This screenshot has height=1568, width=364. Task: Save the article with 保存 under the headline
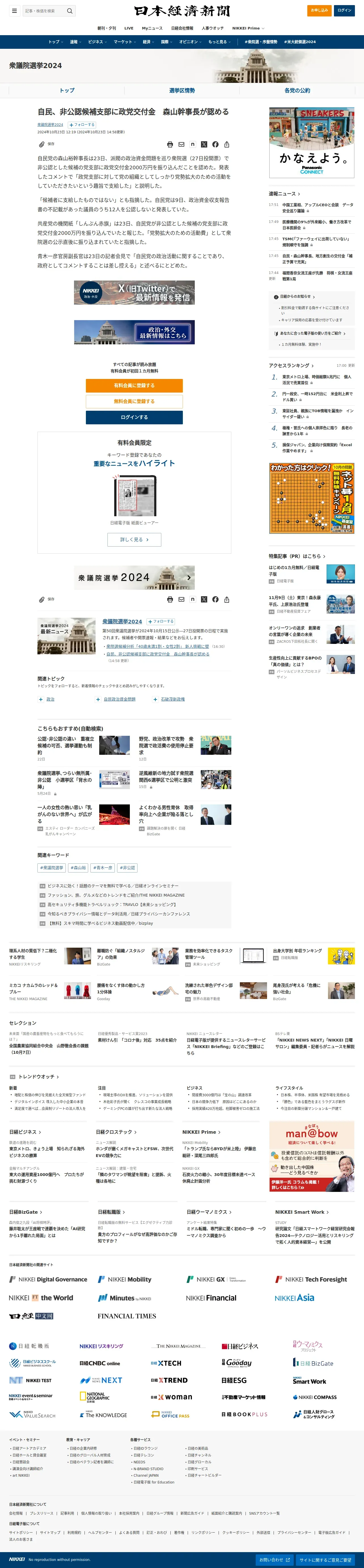coord(47,144)
